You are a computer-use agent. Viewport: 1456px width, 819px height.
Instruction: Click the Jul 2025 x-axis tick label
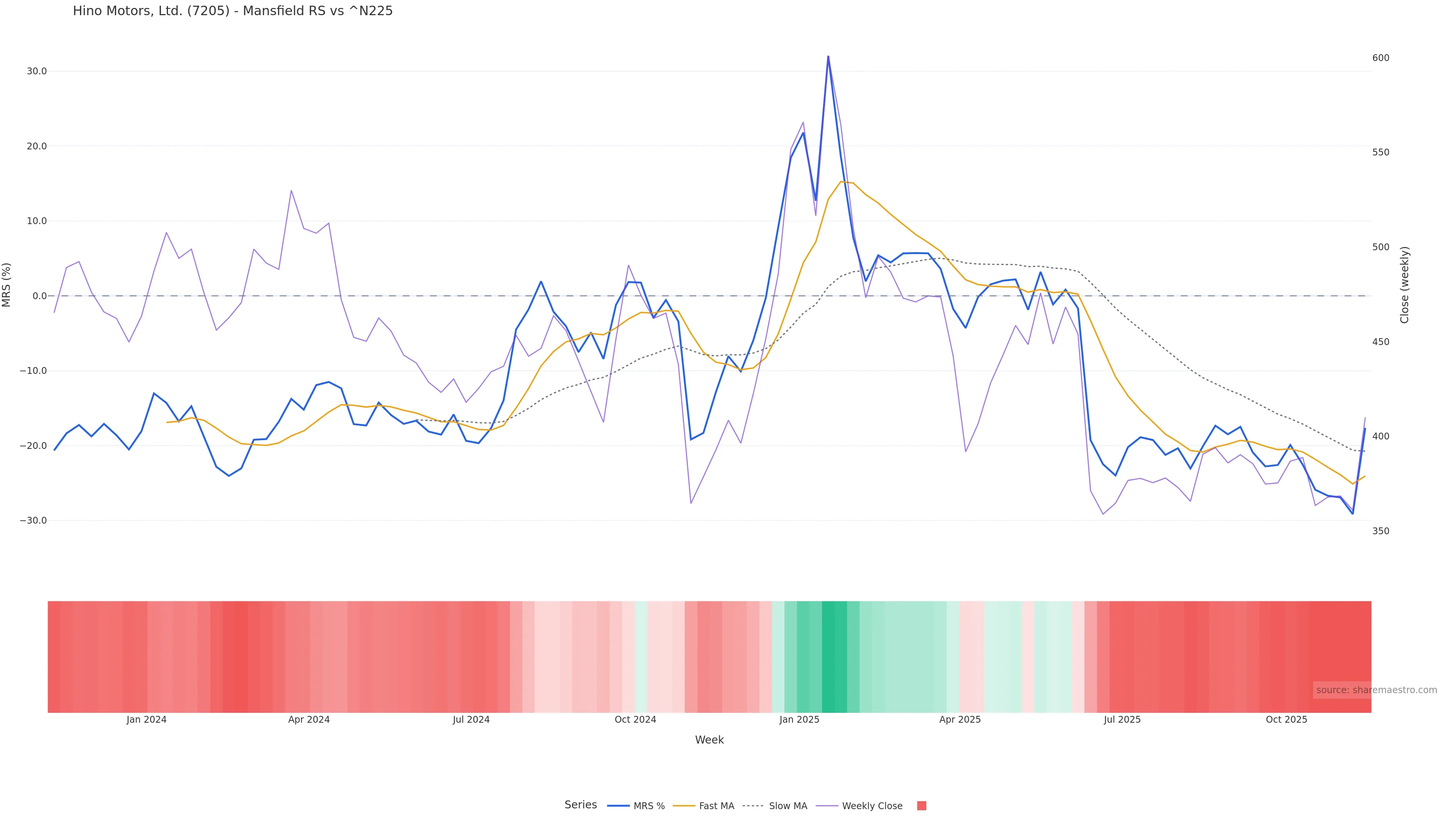pos(1122,720)
